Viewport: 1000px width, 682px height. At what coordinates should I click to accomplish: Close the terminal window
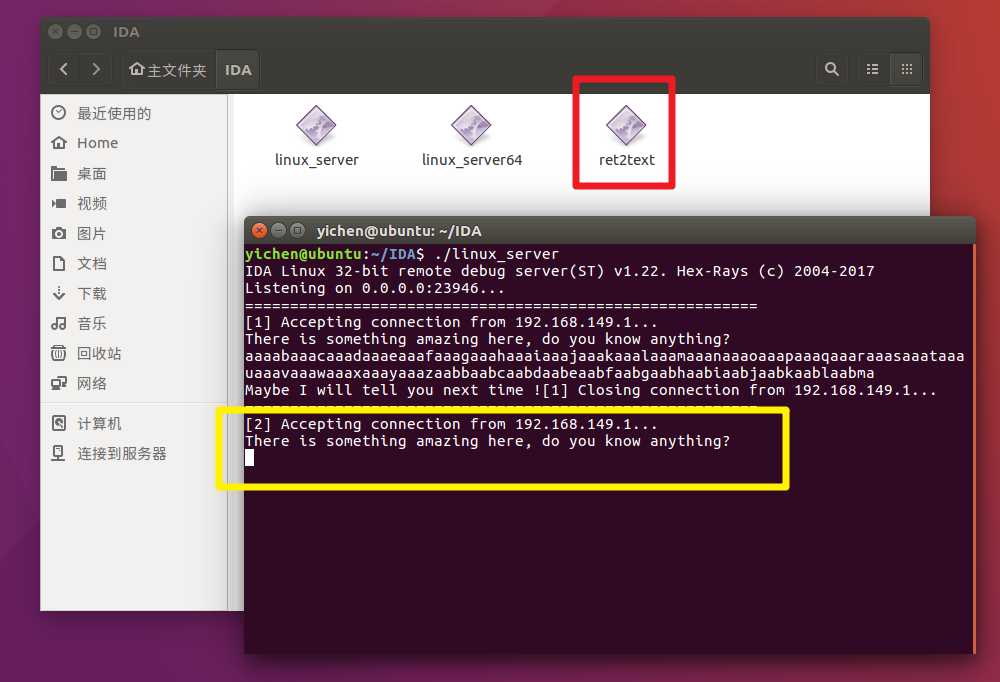click(x=259, y=230)
